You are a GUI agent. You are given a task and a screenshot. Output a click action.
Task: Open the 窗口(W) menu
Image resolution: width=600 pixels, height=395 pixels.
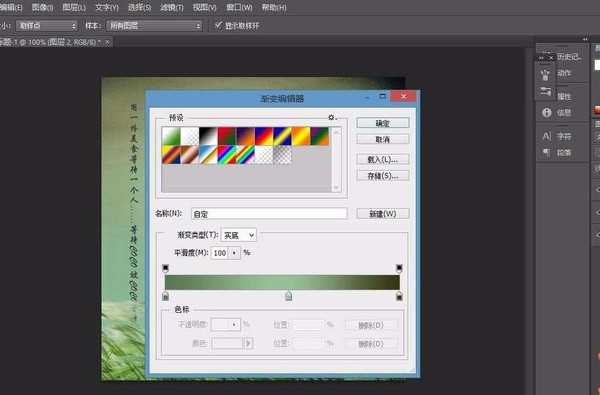(x=239, y=7)
